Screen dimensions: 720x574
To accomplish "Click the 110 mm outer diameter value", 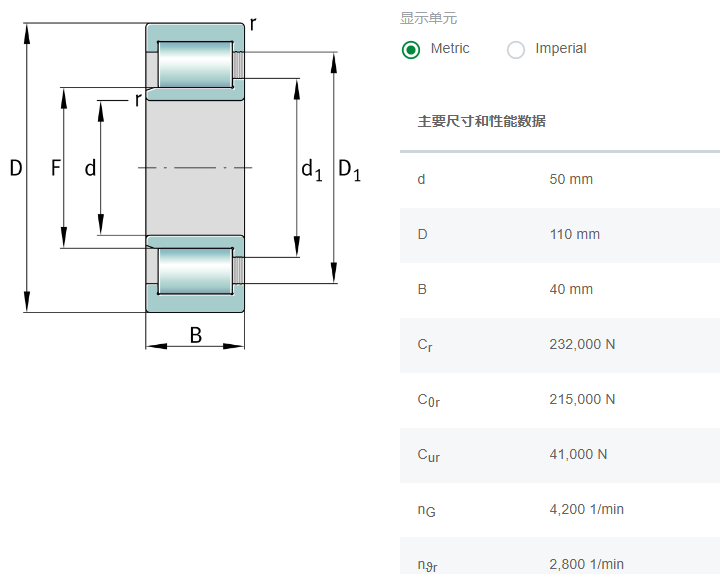I will [574, 234].
